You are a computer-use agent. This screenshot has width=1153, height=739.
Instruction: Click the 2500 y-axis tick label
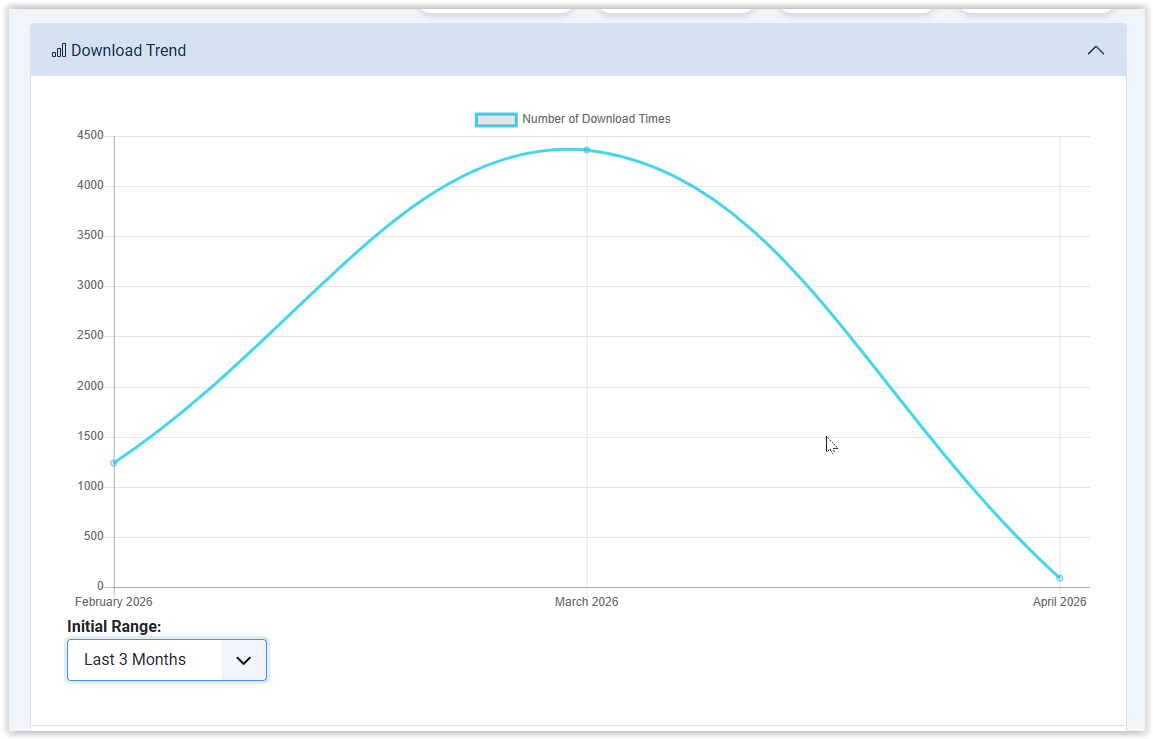point(90,336)
